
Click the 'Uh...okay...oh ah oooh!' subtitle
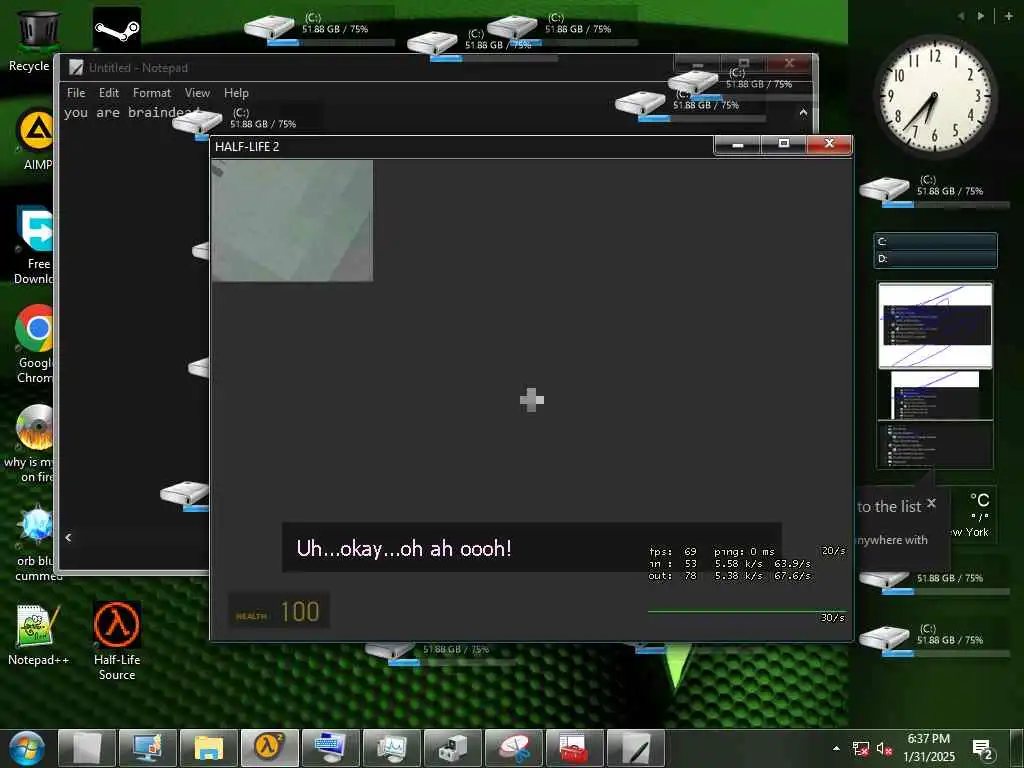tap(404, 549)
